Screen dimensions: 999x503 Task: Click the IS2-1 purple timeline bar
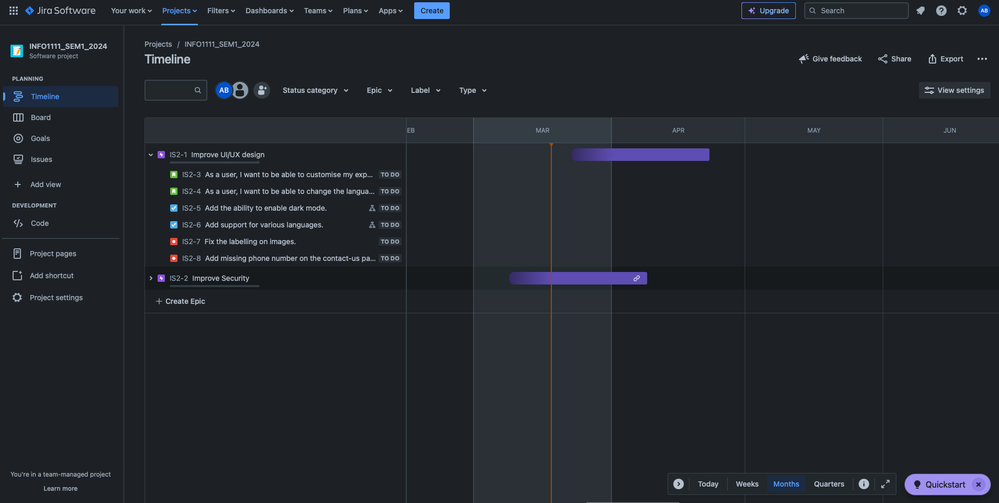(640, 155)
